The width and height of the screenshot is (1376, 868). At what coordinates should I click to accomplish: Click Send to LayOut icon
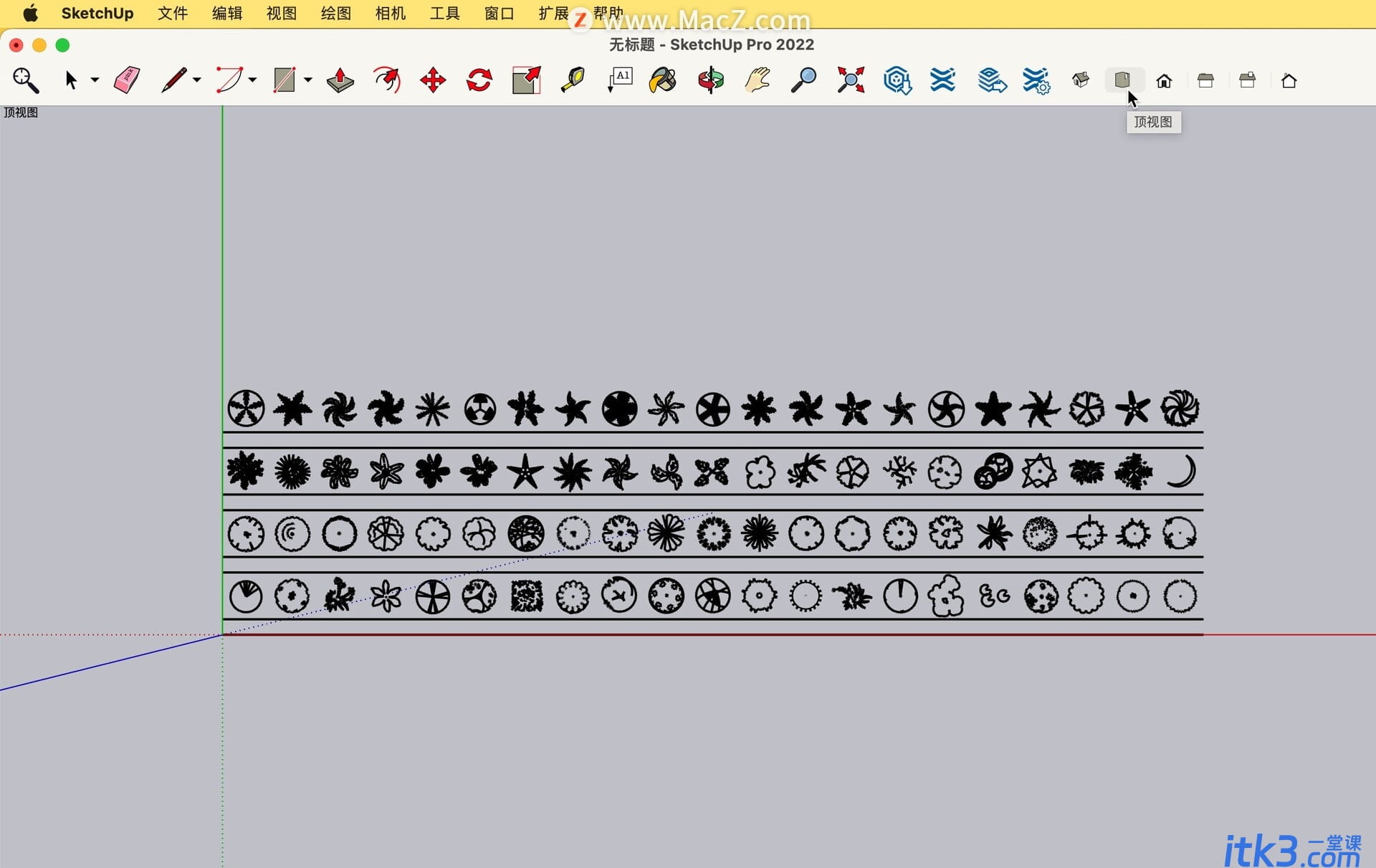992,80
